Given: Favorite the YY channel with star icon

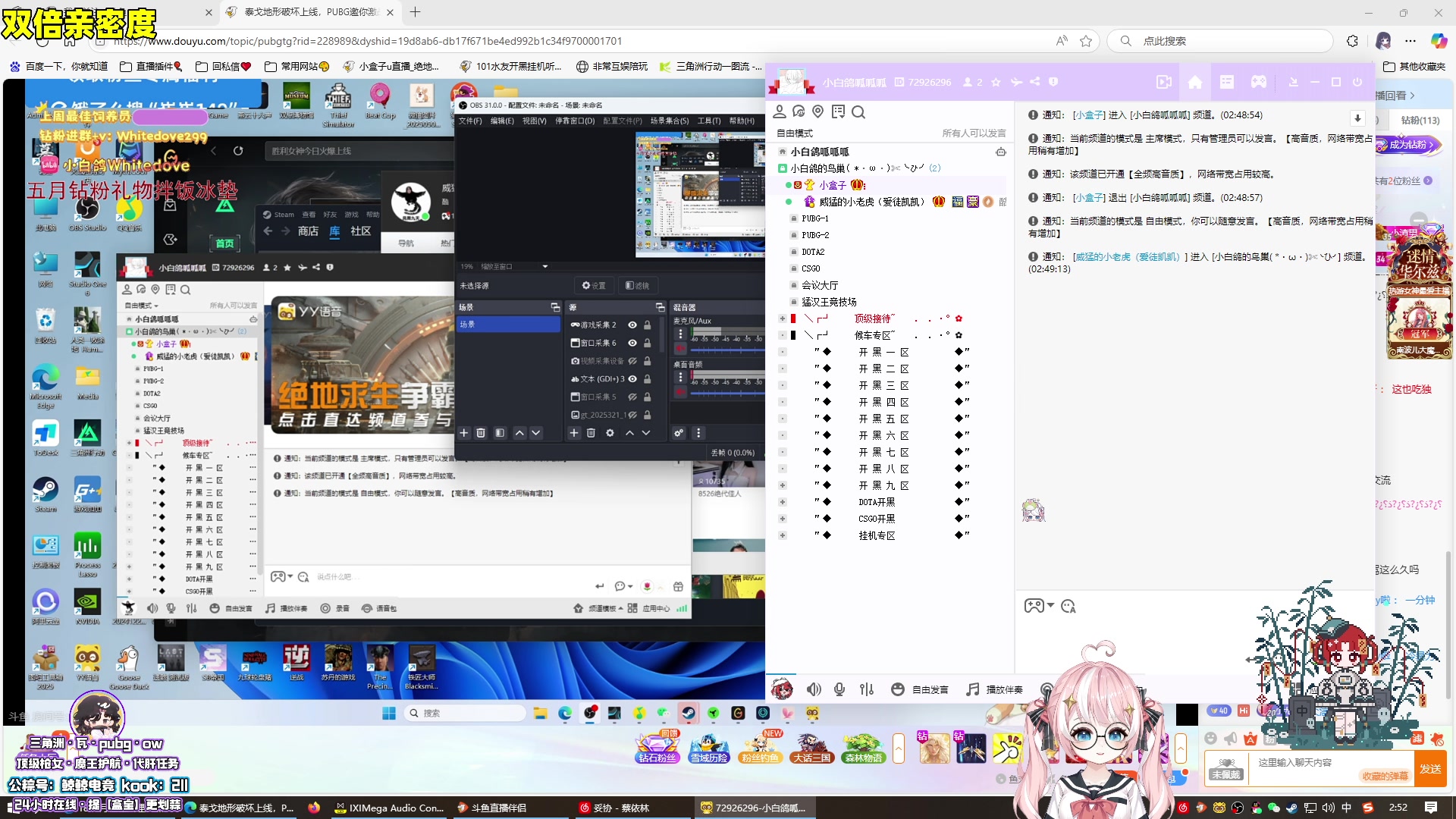Looking at the screenshot, I should (x=996, y=82).
